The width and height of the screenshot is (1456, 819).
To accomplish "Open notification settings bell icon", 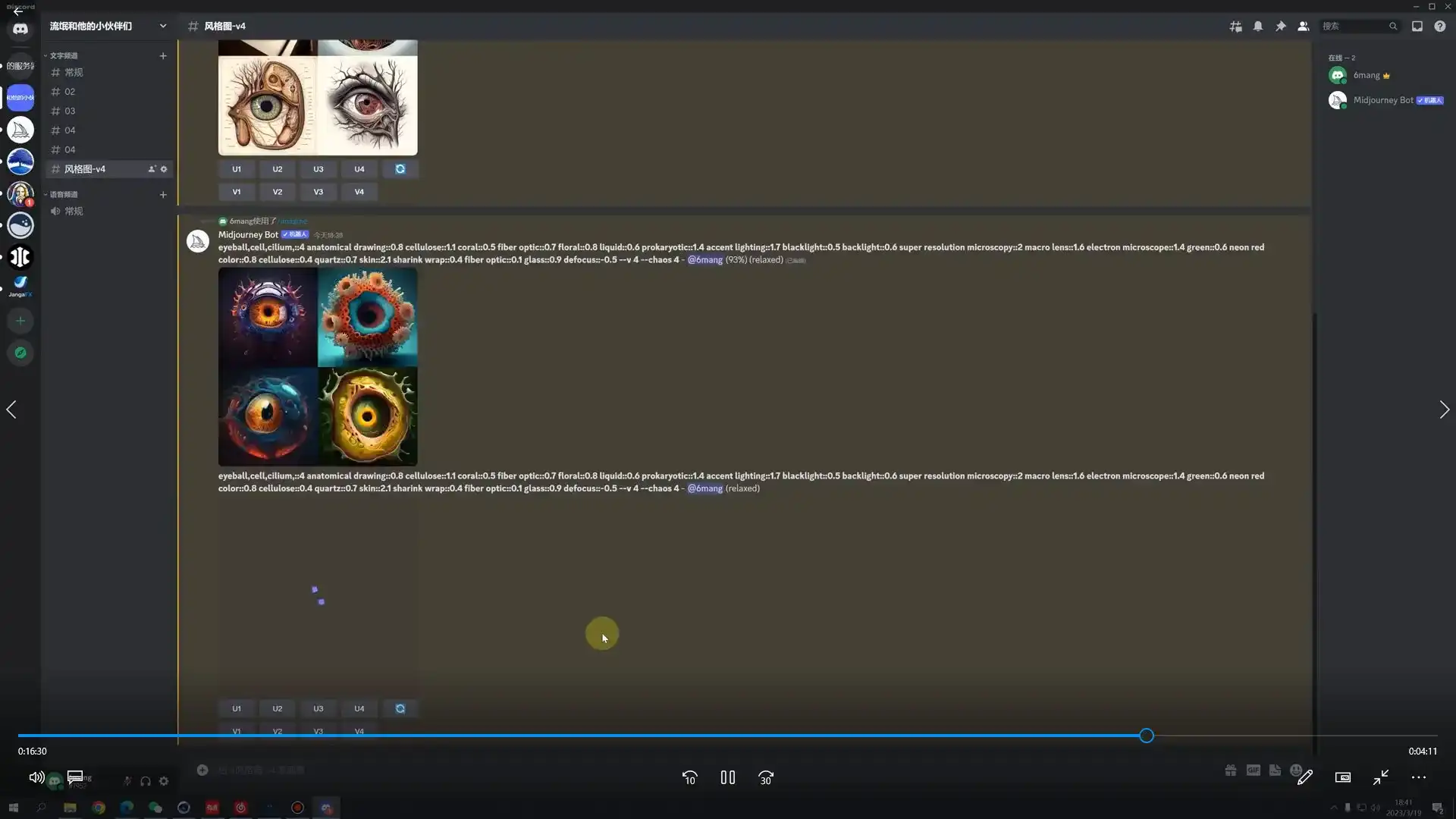I will (1258, 27).
